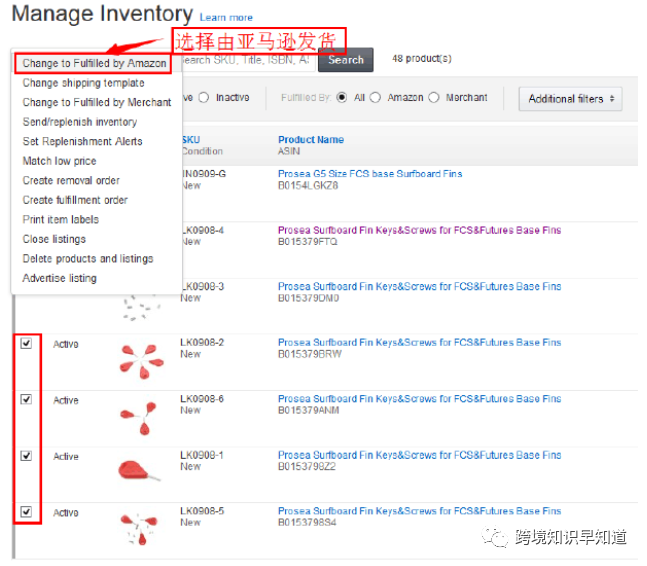Open Prosea G5 Size FCS base Surfboard Fins
Viewport: 647px width, 566px height.
click(x=370, y=174)
